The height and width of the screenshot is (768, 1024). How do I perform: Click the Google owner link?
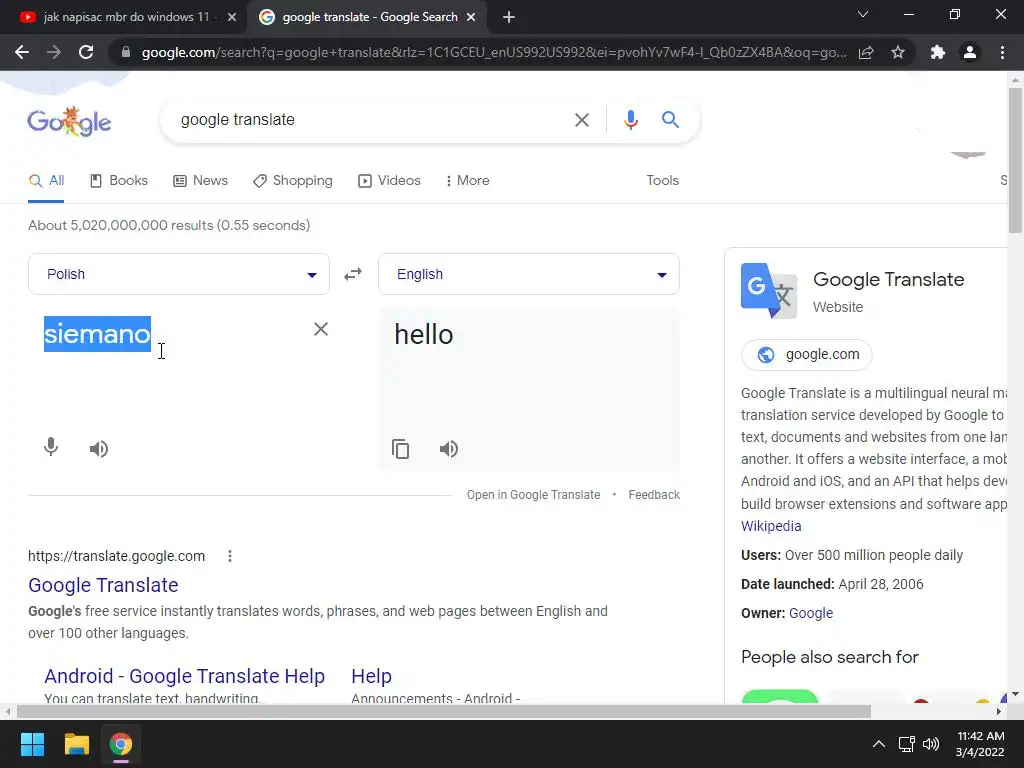[x=810, y=613]
